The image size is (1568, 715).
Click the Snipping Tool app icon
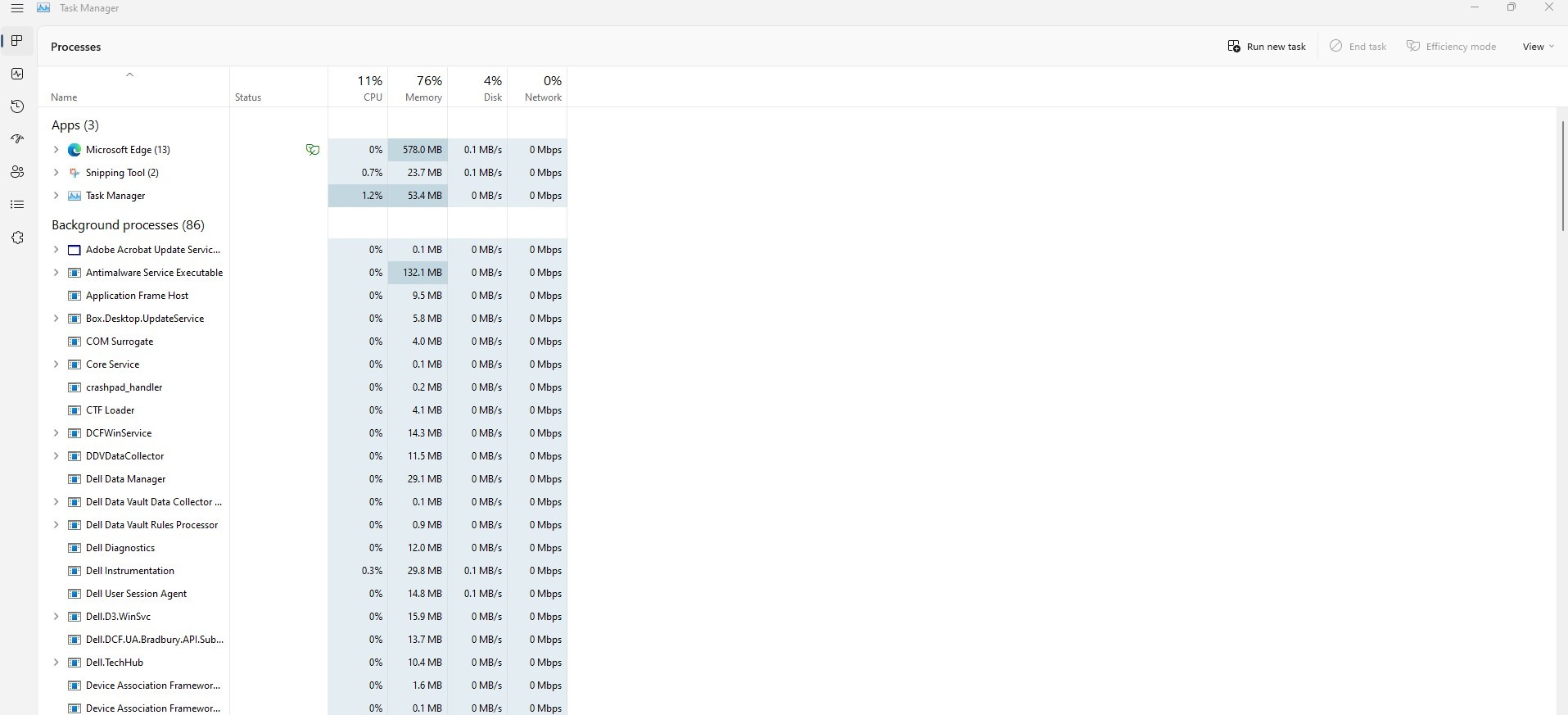tap(75, 173)
